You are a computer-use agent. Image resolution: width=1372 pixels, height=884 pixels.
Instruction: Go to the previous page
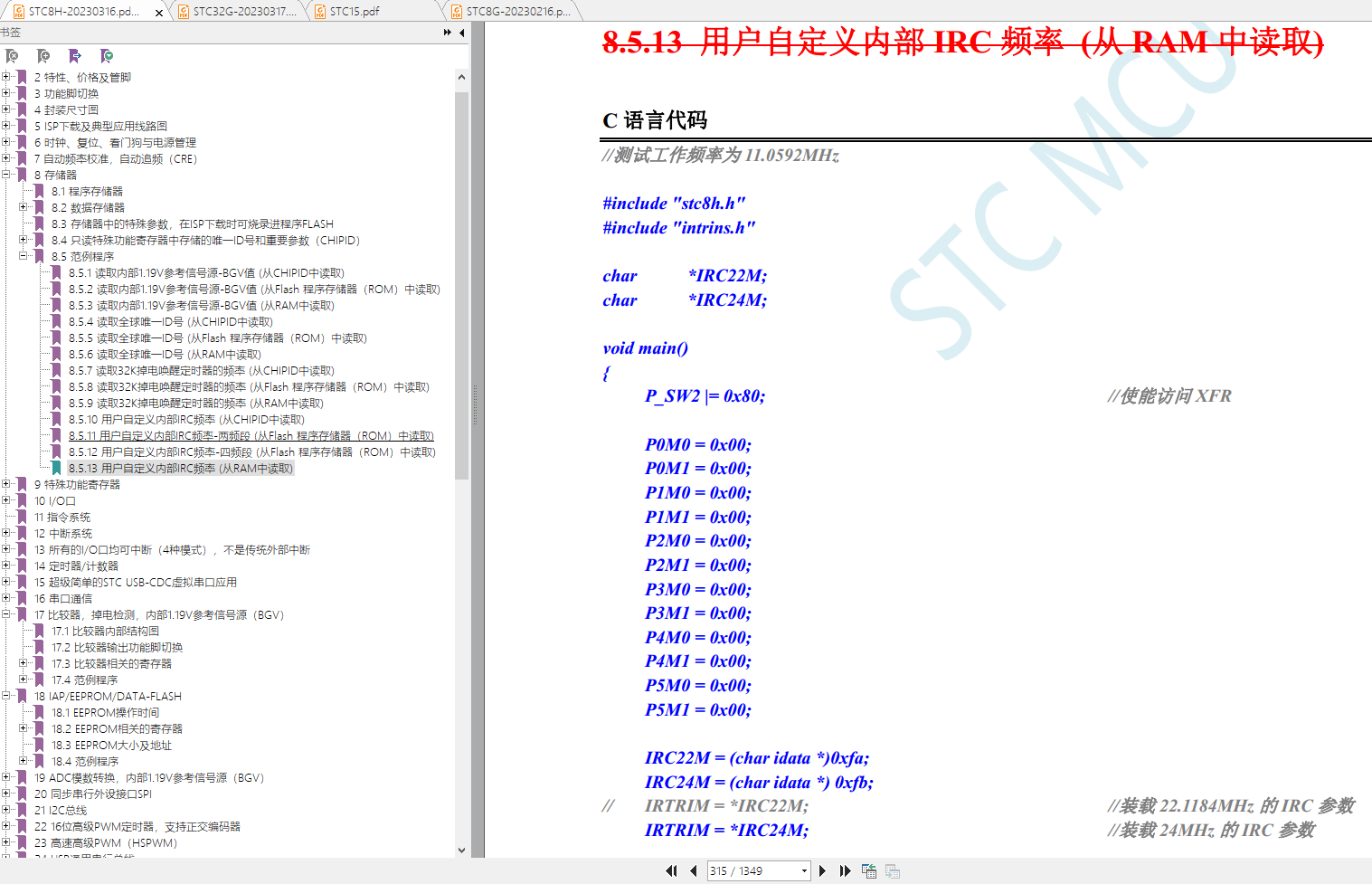click(x=693, y=870)
